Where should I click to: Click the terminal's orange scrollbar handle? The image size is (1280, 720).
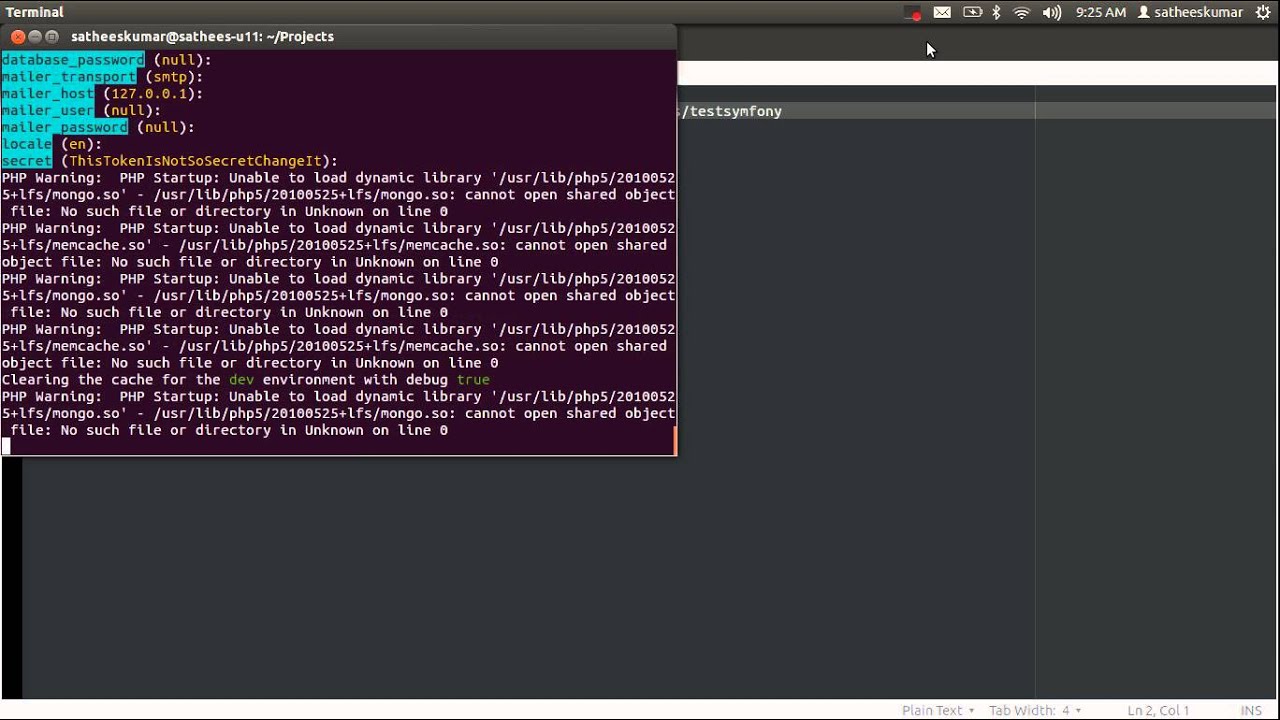tap(675, 441)
